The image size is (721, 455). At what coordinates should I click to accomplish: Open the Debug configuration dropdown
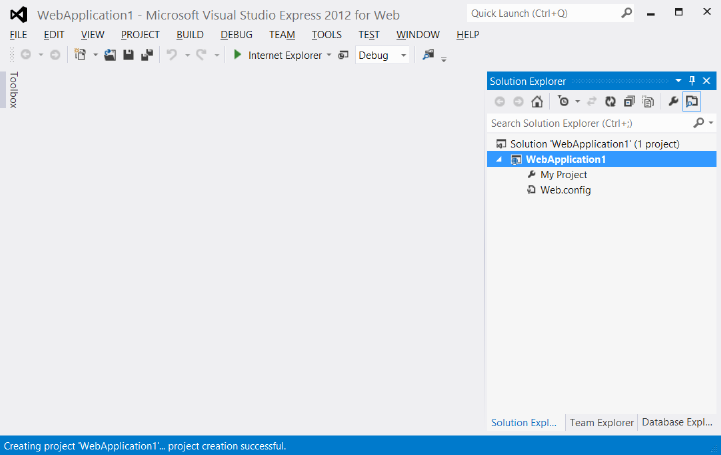tap(403, 55)
